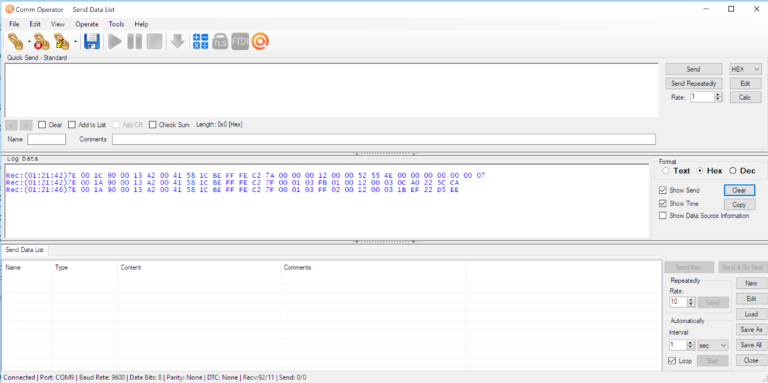768x383 pixels.
Task: Open the Operate menu
Action: coord(87,24)
